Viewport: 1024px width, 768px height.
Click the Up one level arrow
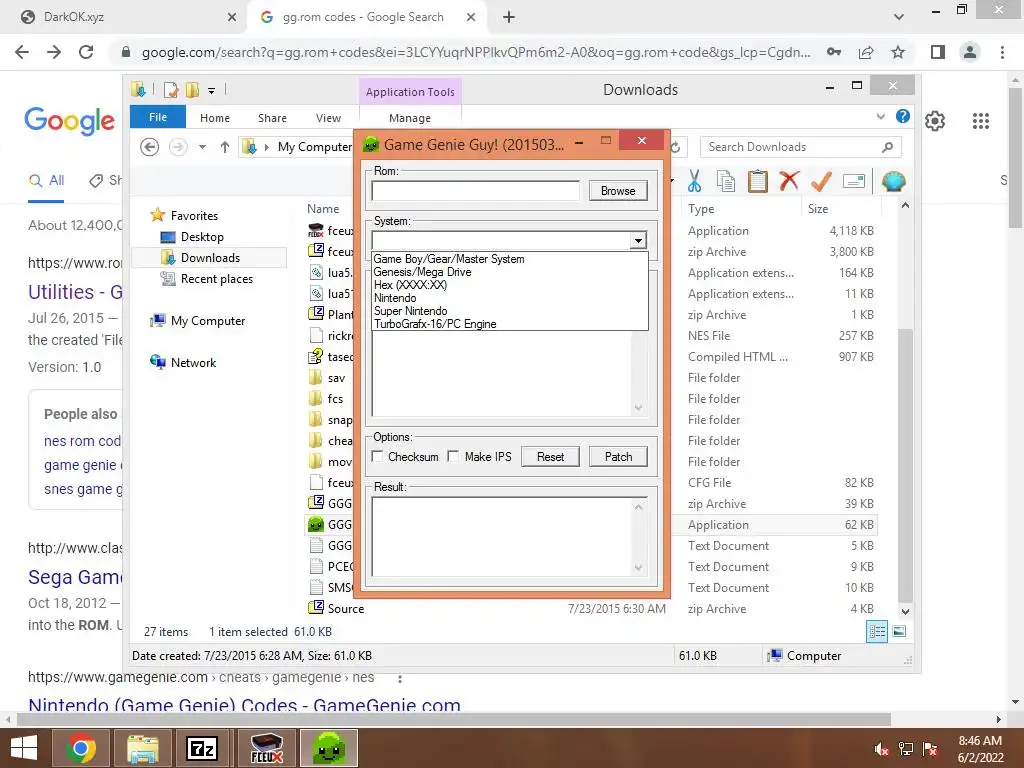point(225,147)
